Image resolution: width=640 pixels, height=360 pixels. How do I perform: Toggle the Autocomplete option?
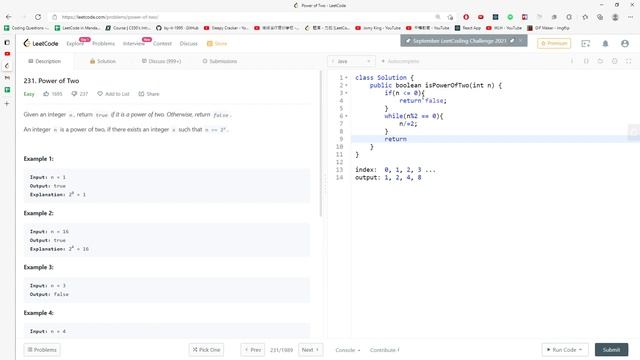pyautogui.click(x=400, y=61)
